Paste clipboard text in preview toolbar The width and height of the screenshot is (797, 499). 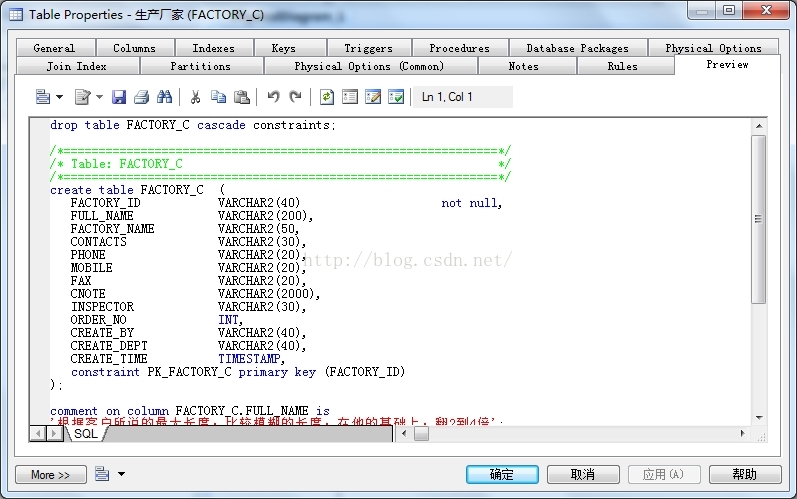[x=241, y=97]
